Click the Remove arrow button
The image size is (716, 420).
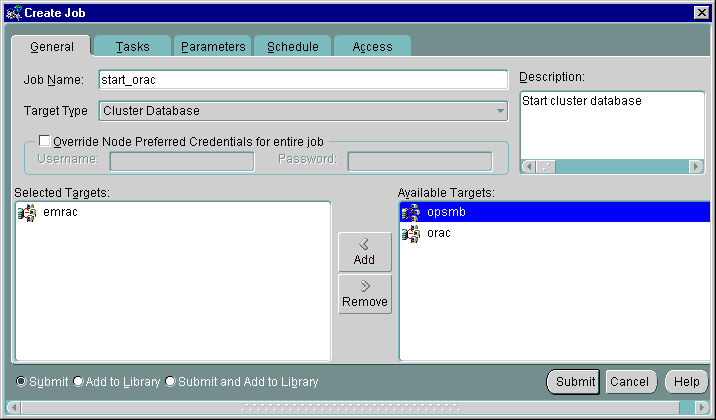tap(364, 294)
